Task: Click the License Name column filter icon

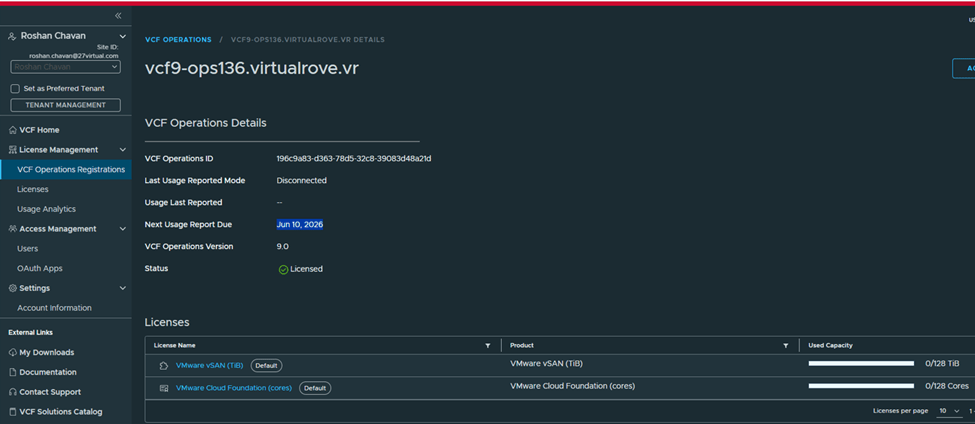Action: (x=488, y=345)
